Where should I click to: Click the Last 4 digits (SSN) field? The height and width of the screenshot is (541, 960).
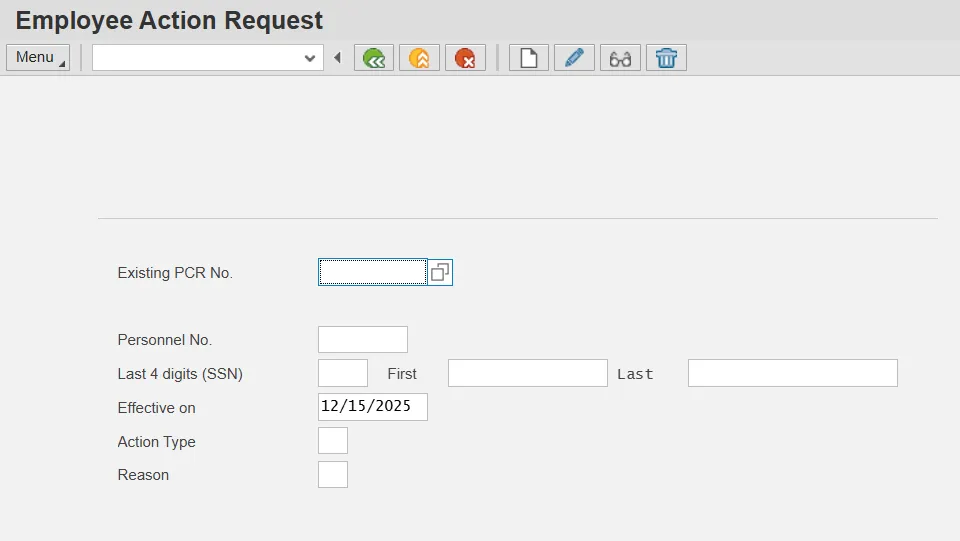pyautogui.click(x=342, y=373)
